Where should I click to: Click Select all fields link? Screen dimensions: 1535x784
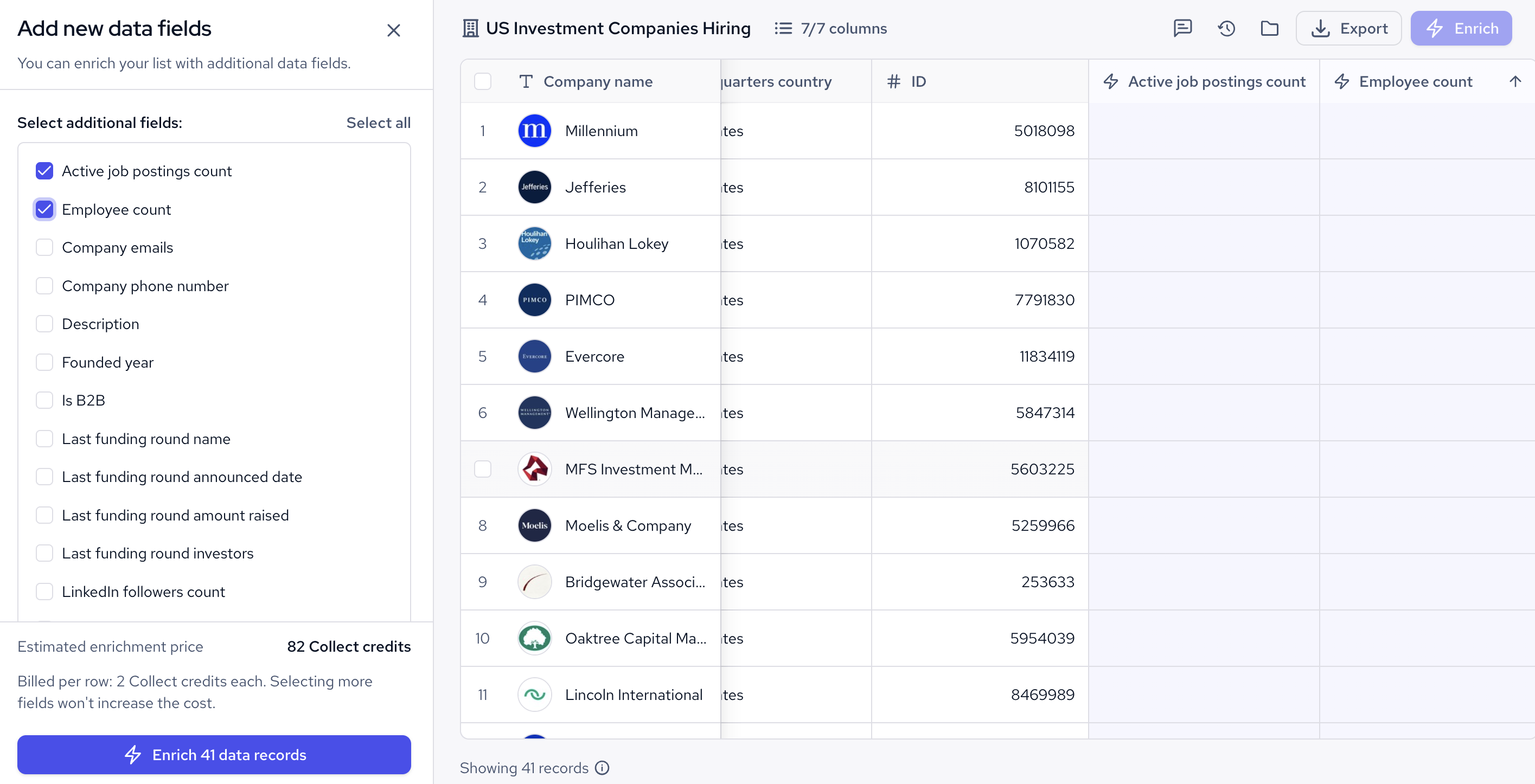click(x=379, y=123)
